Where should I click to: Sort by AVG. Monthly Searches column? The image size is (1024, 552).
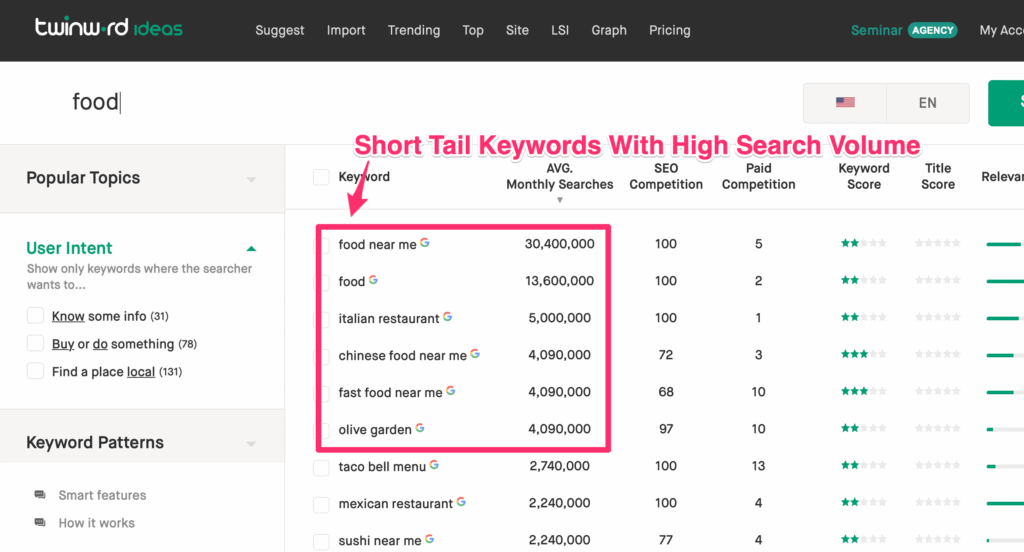560,176
